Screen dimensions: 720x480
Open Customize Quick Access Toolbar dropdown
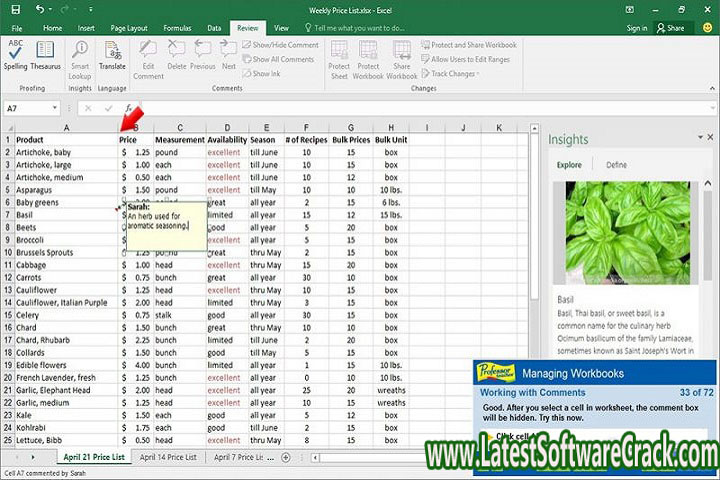point(91,9)
